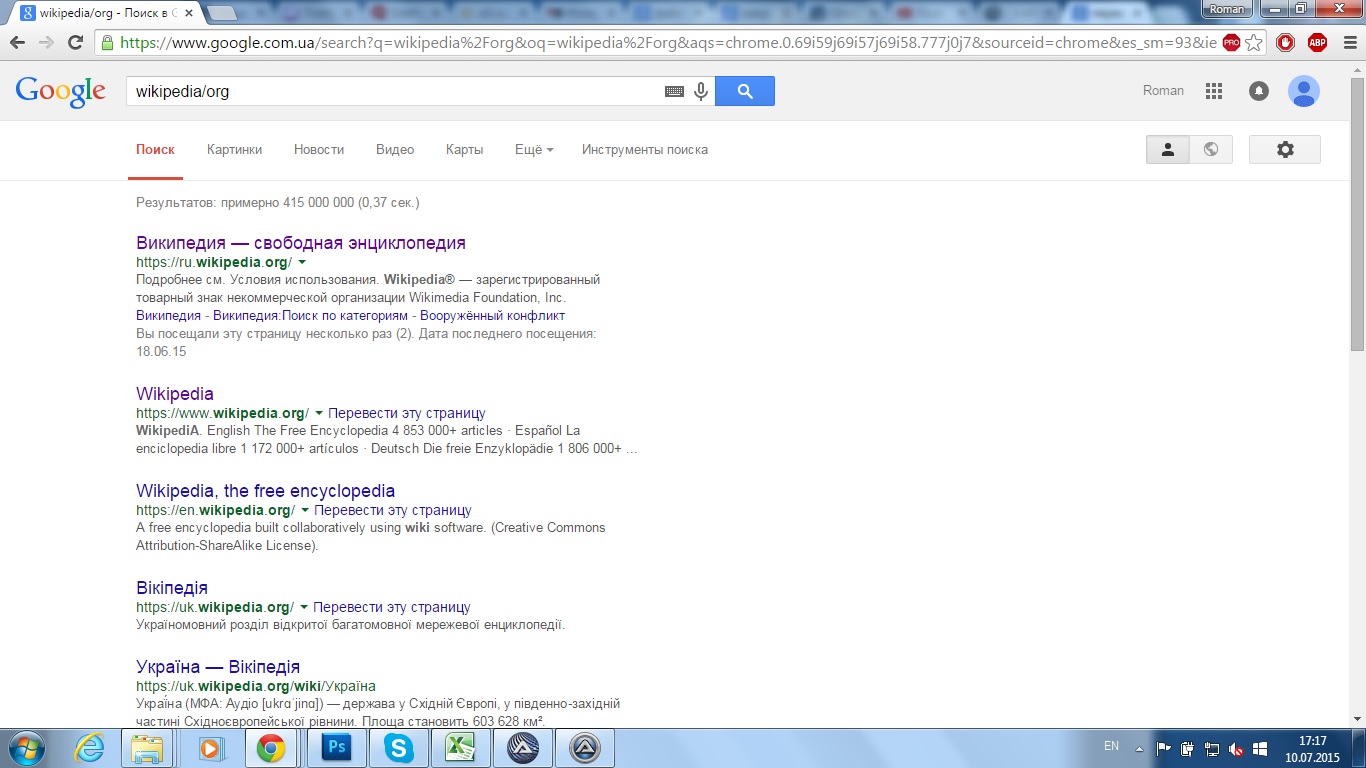The height and width of the screenshot is (768, 1366).
Task: Bookmark this page with the star
Action: [1255, 43]
